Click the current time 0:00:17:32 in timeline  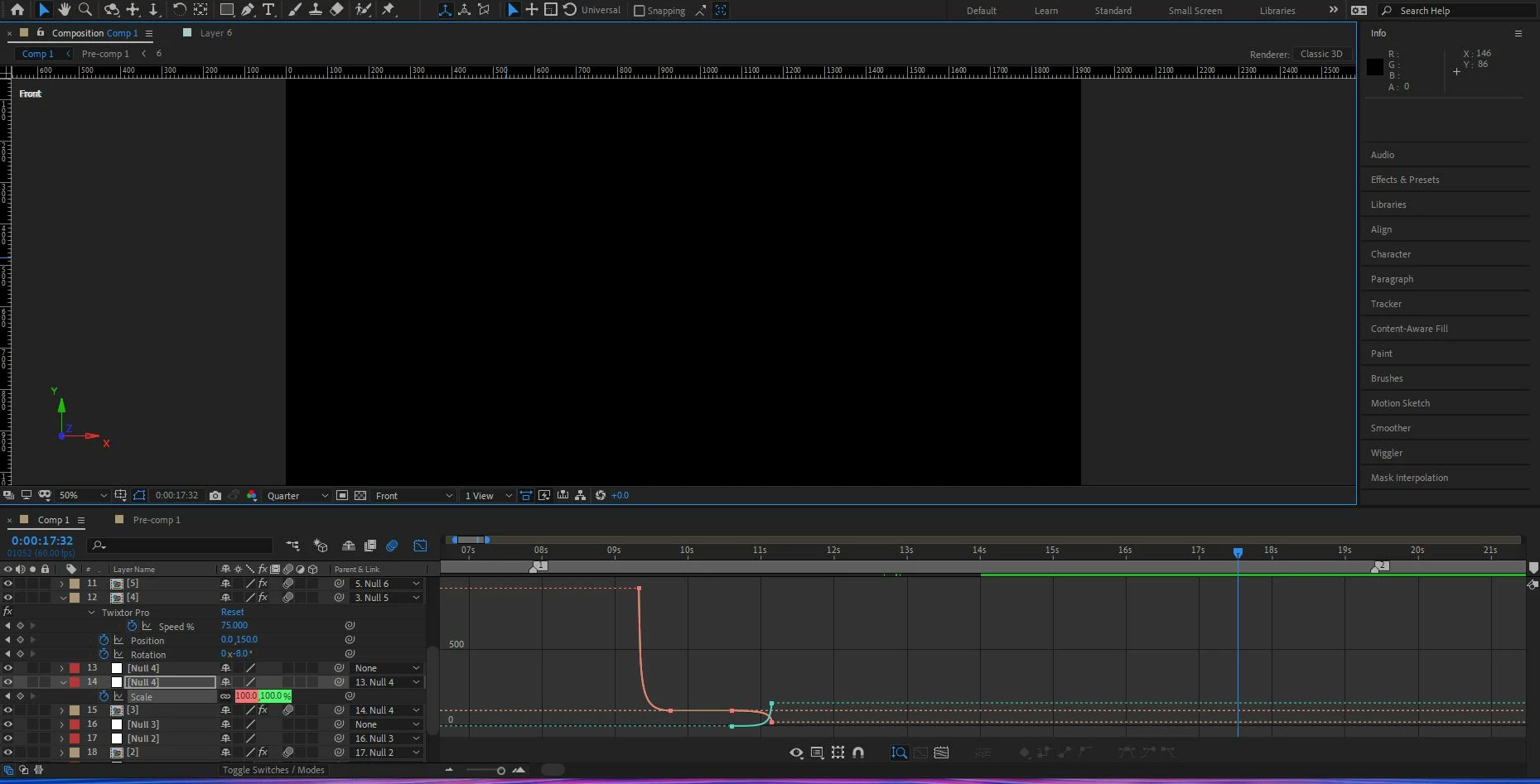pos(42,541)
